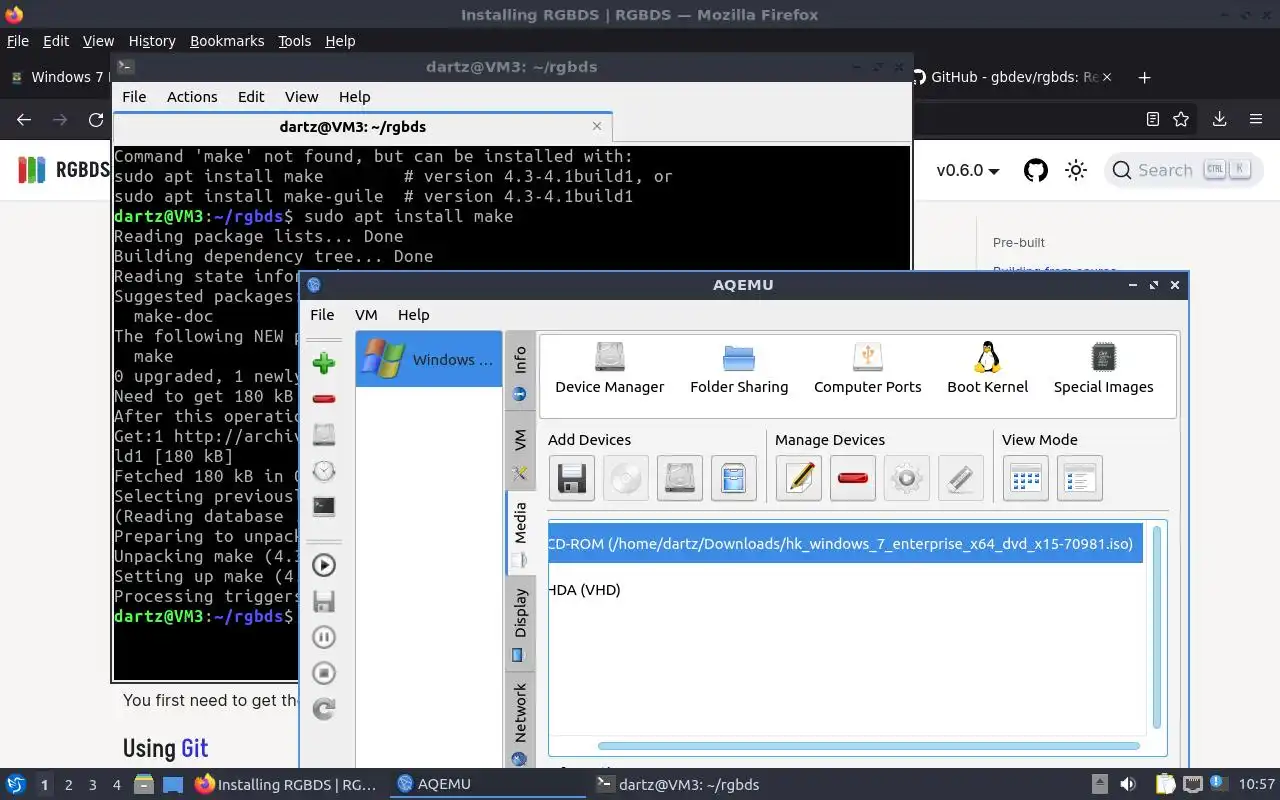Click the device list horizontal scrollbar
The height and width of the screenshot is (800, 1280).
pos(868,745)
